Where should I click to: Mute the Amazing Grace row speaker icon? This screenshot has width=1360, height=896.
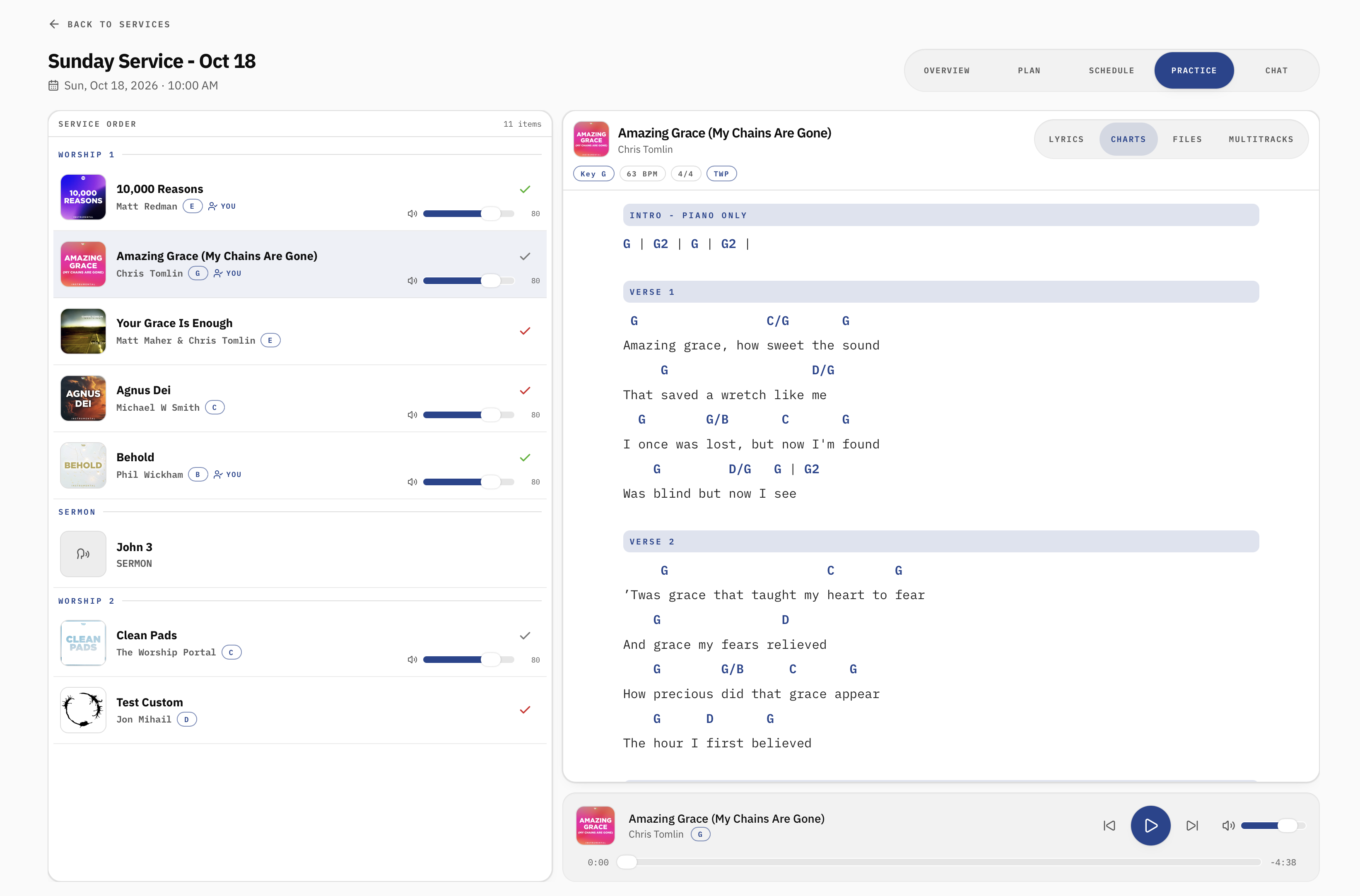click(x=412, y=281)
